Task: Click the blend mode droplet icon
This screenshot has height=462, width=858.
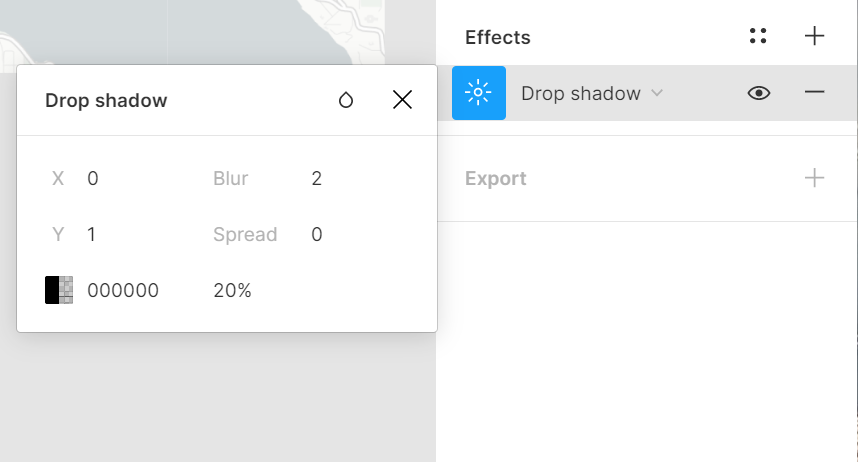Action: point(346,100)
